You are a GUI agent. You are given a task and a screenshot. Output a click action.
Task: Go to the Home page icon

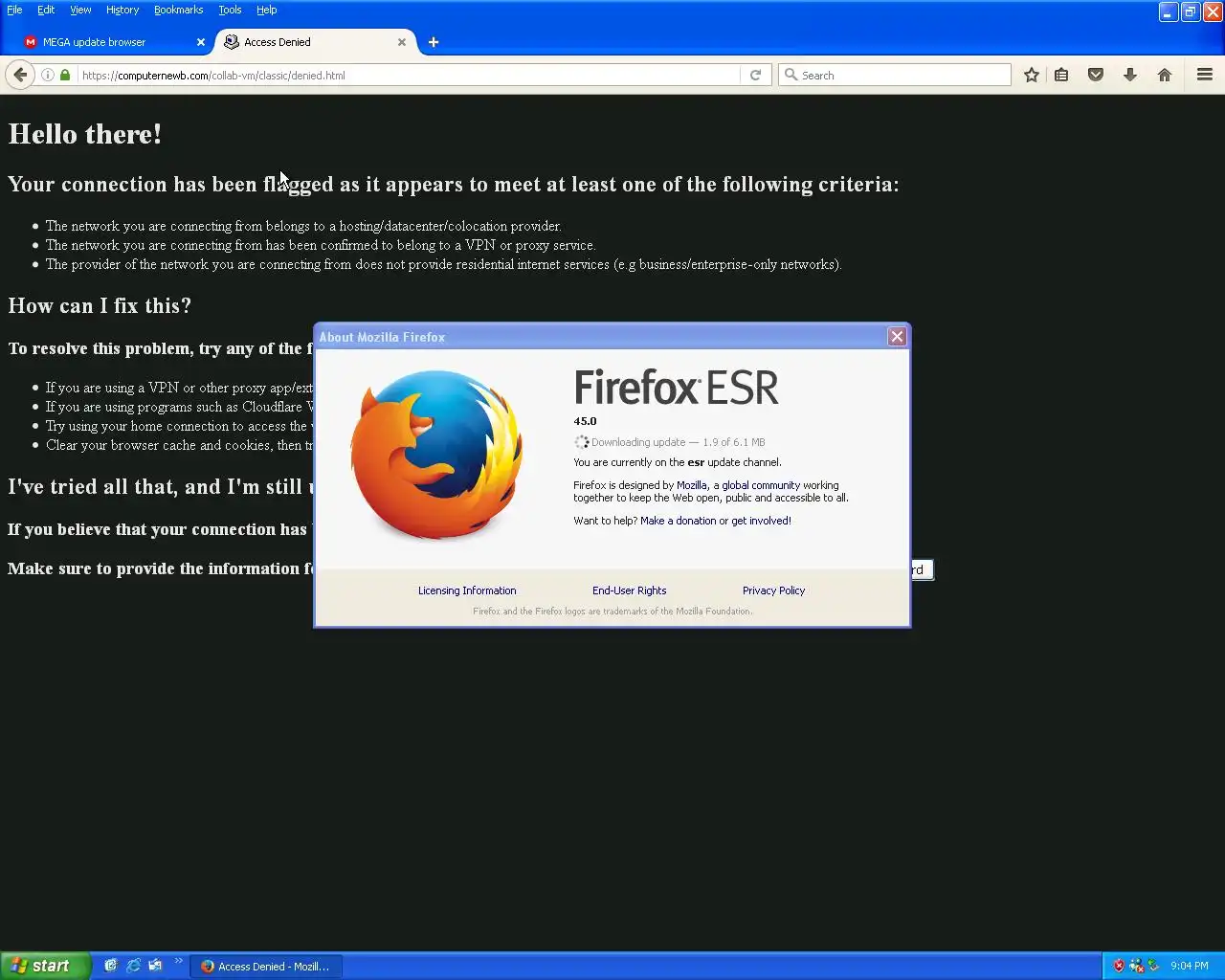point(1165,75)
